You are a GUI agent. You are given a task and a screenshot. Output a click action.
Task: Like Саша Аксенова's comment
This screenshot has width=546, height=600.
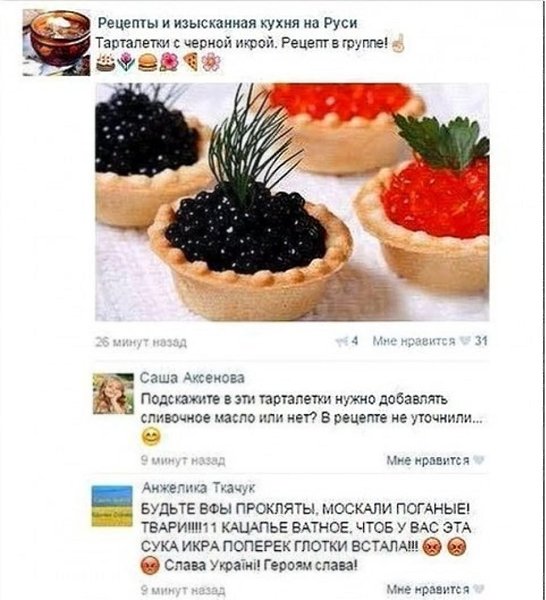tap(435, 460)
